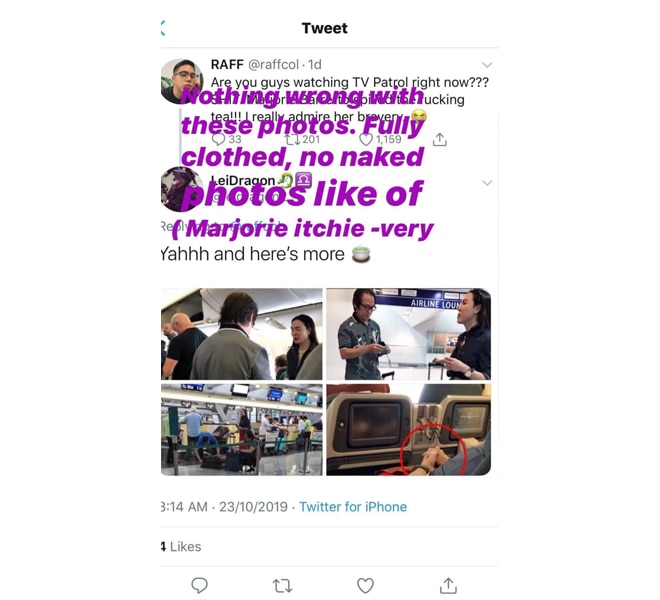Like RAFF's tweet showing 1,159 likes

coord(366,139)
